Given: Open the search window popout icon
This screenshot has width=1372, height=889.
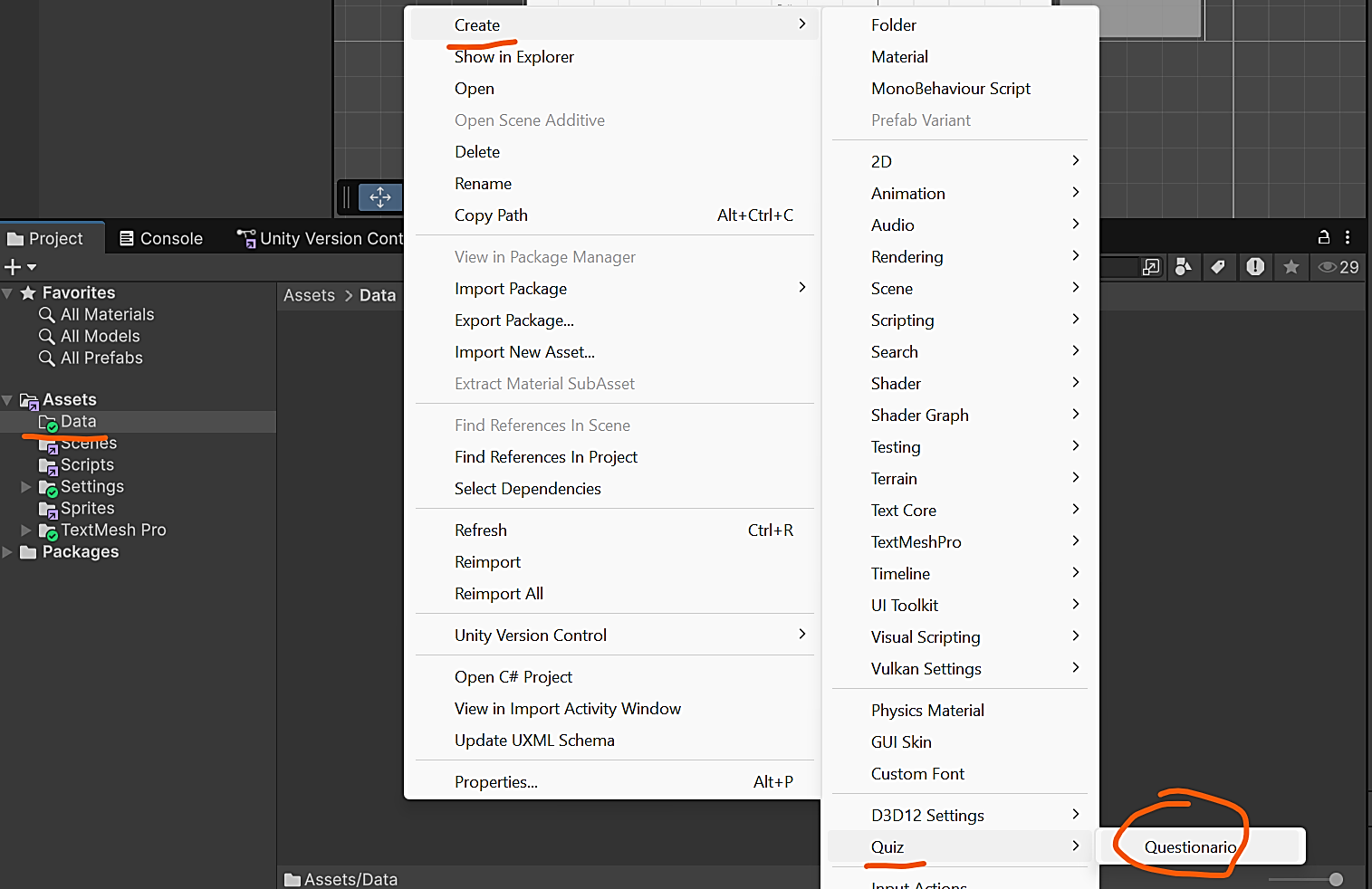Looking at the screenshot, I should [x=1151, y=267].
